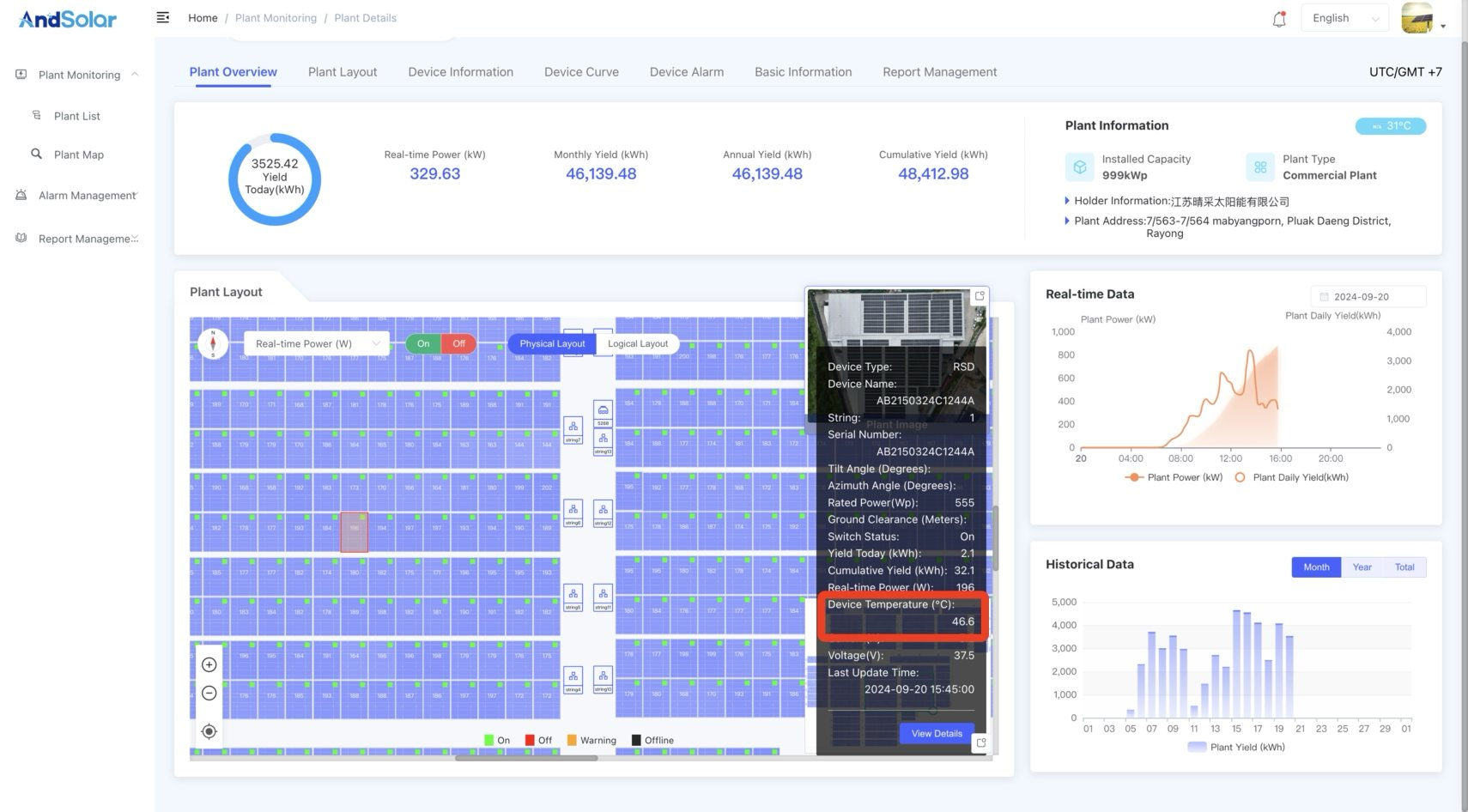Open the notification bell
Image resolution: width=1468 pixels, height=812 pixels.
(1279, 19)
